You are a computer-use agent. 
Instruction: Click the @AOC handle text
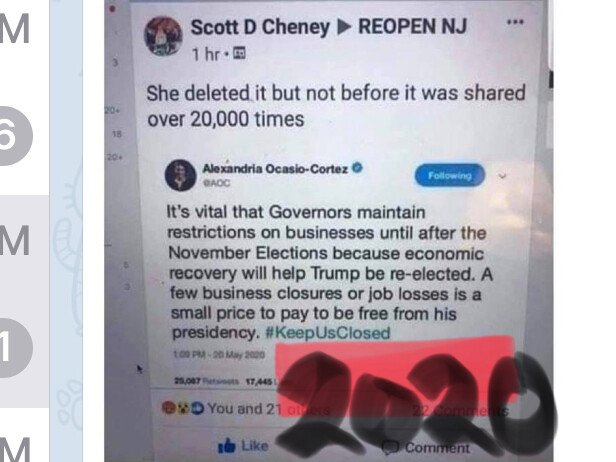tap(216, 183)
